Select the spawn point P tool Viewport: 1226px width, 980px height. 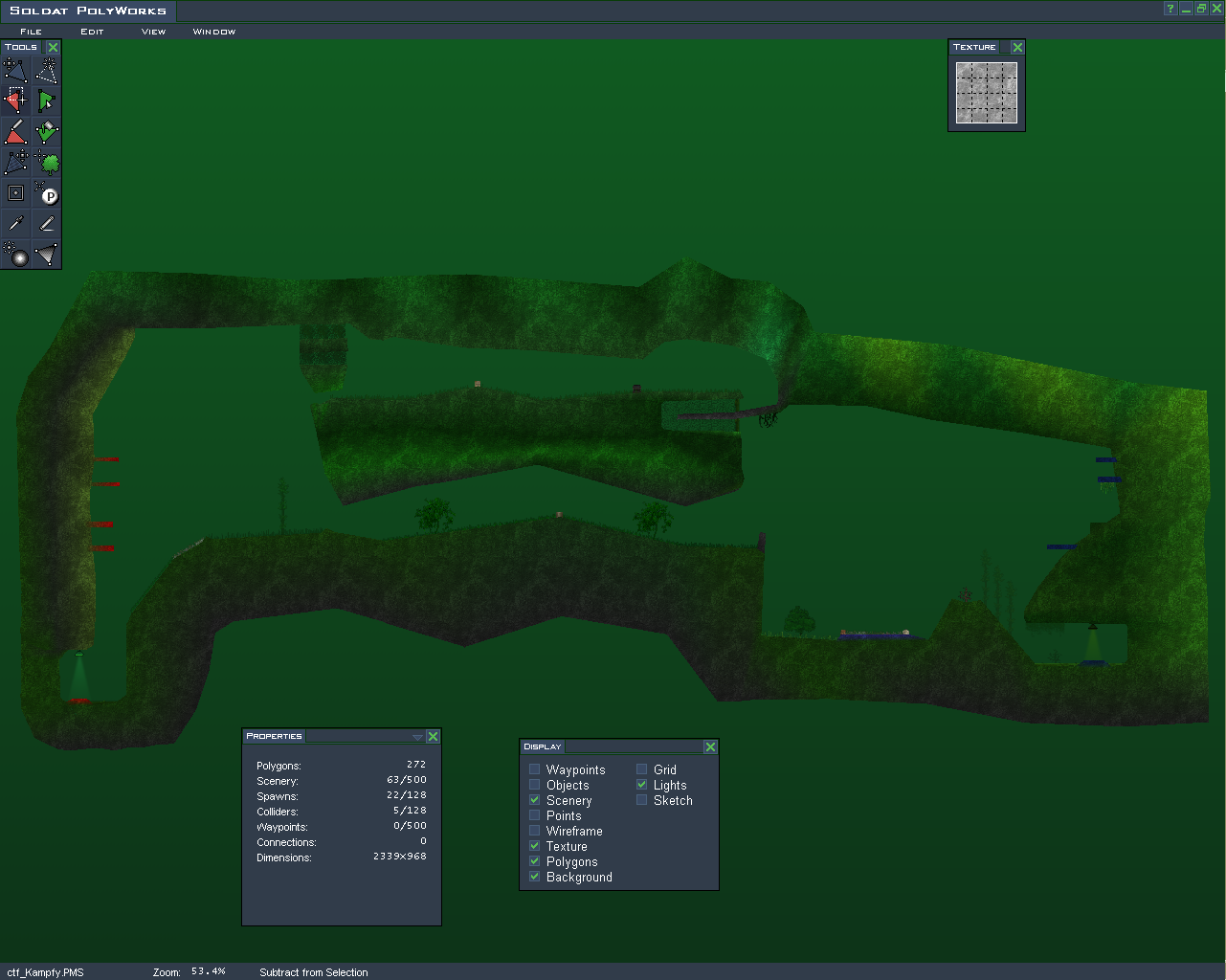[x=46, y=192]
